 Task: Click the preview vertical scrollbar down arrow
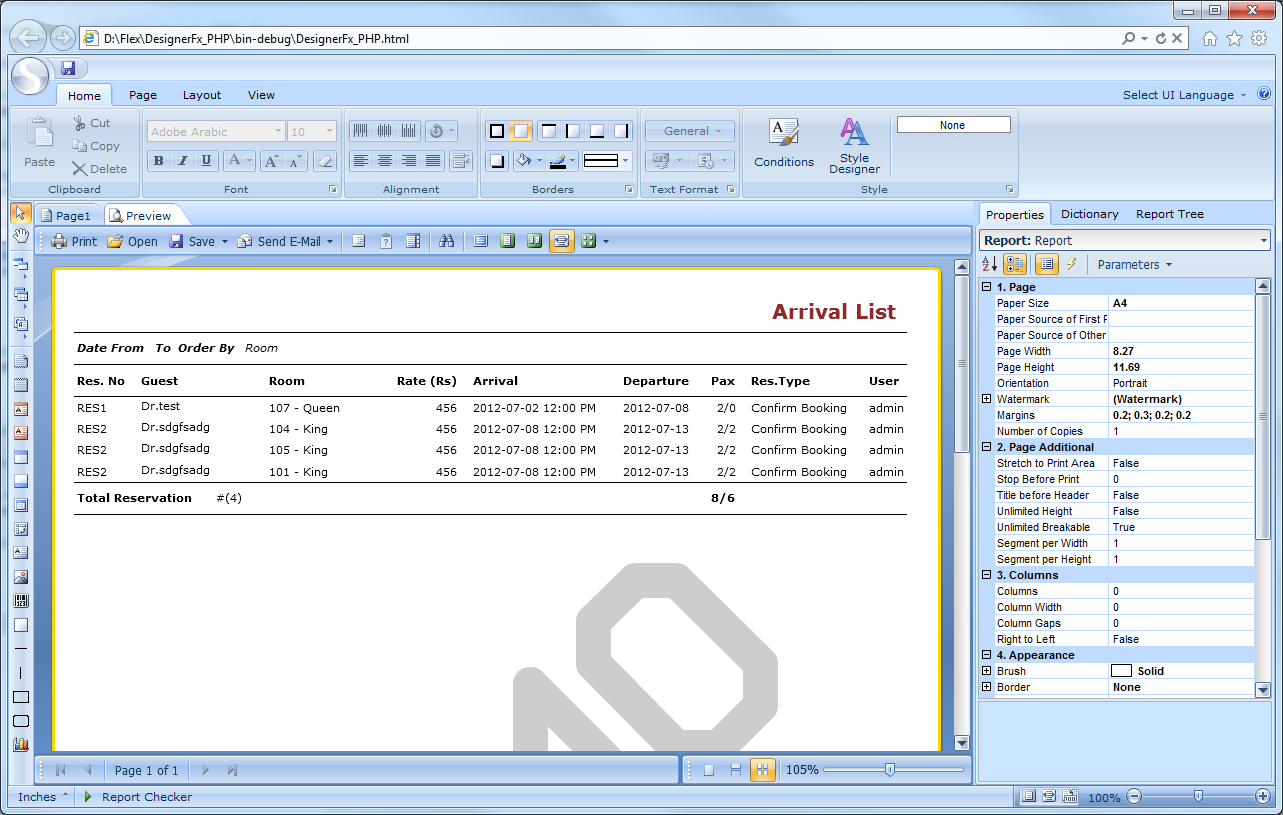point(962,743)
